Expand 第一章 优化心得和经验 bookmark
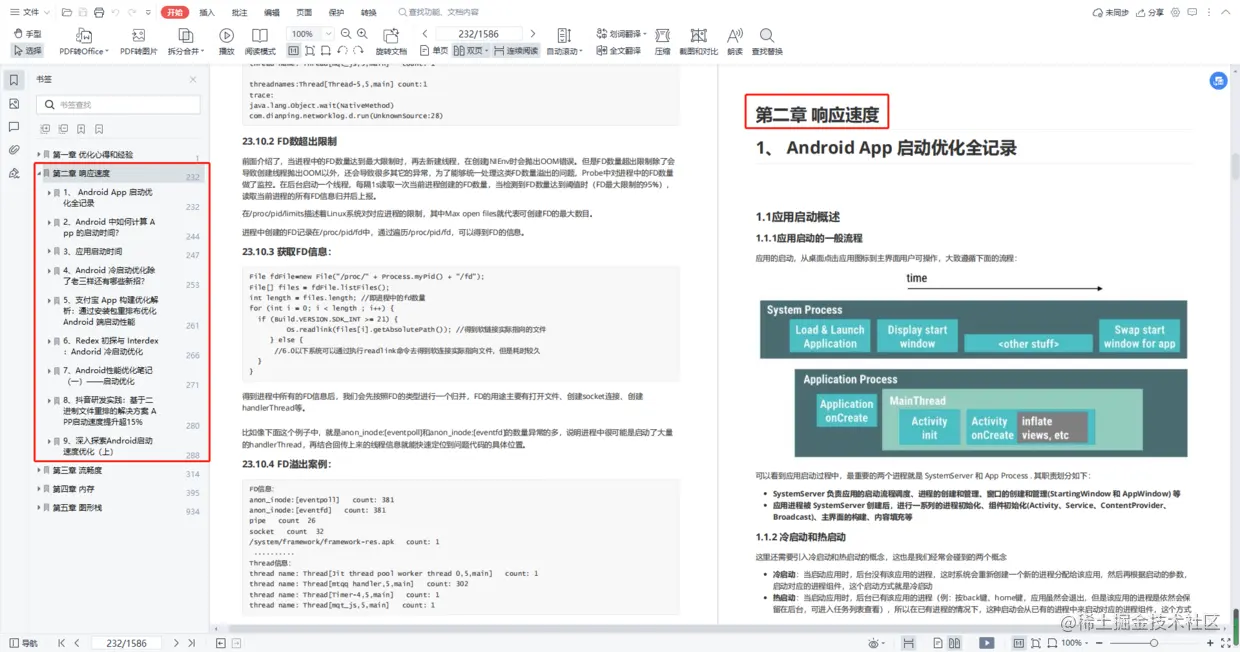This screenshot has height=652, width=1240. point(39,155)
